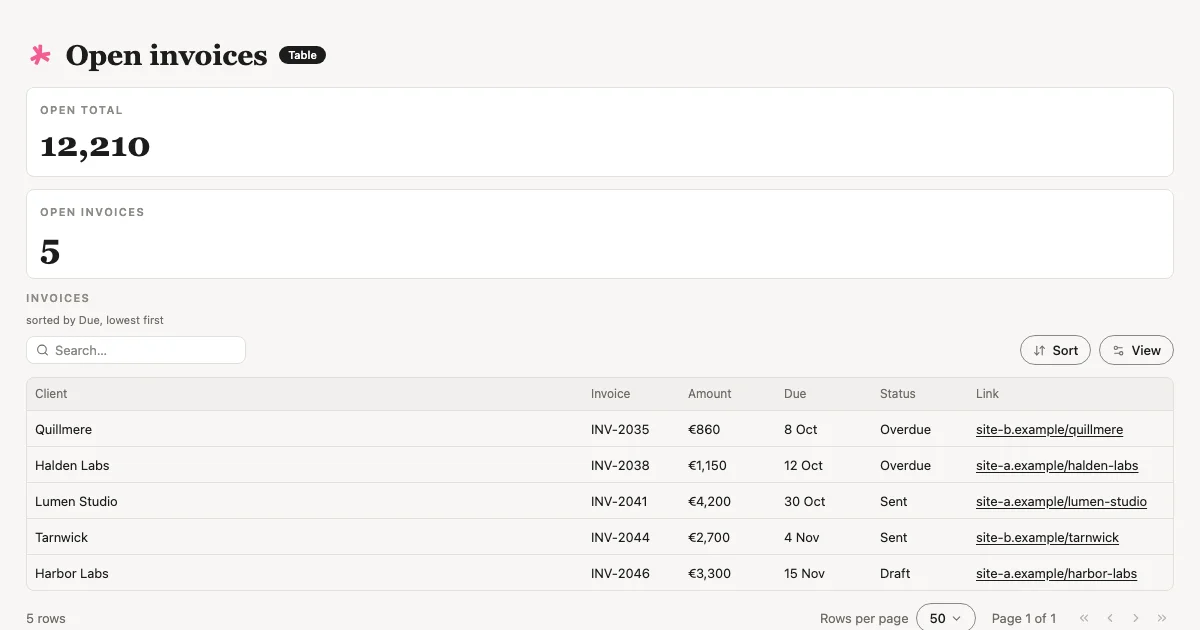Go to the first page arrow
This screenshot has width=1200, height=630.
coord(1084,618)
